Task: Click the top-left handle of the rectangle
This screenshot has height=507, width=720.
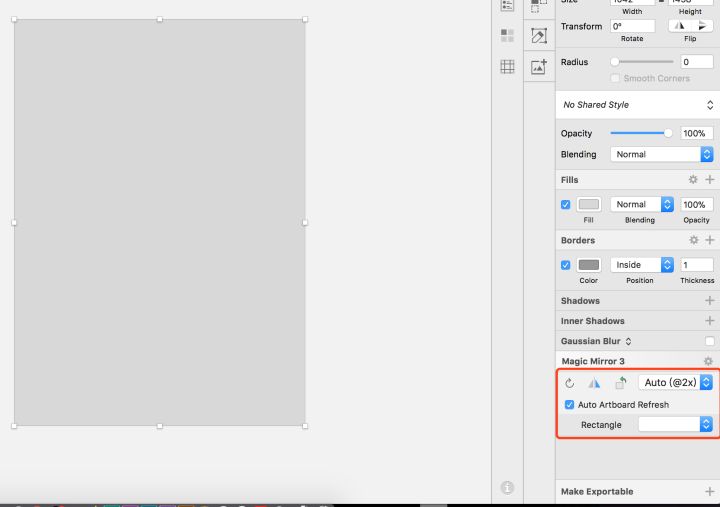Action: 14,19
